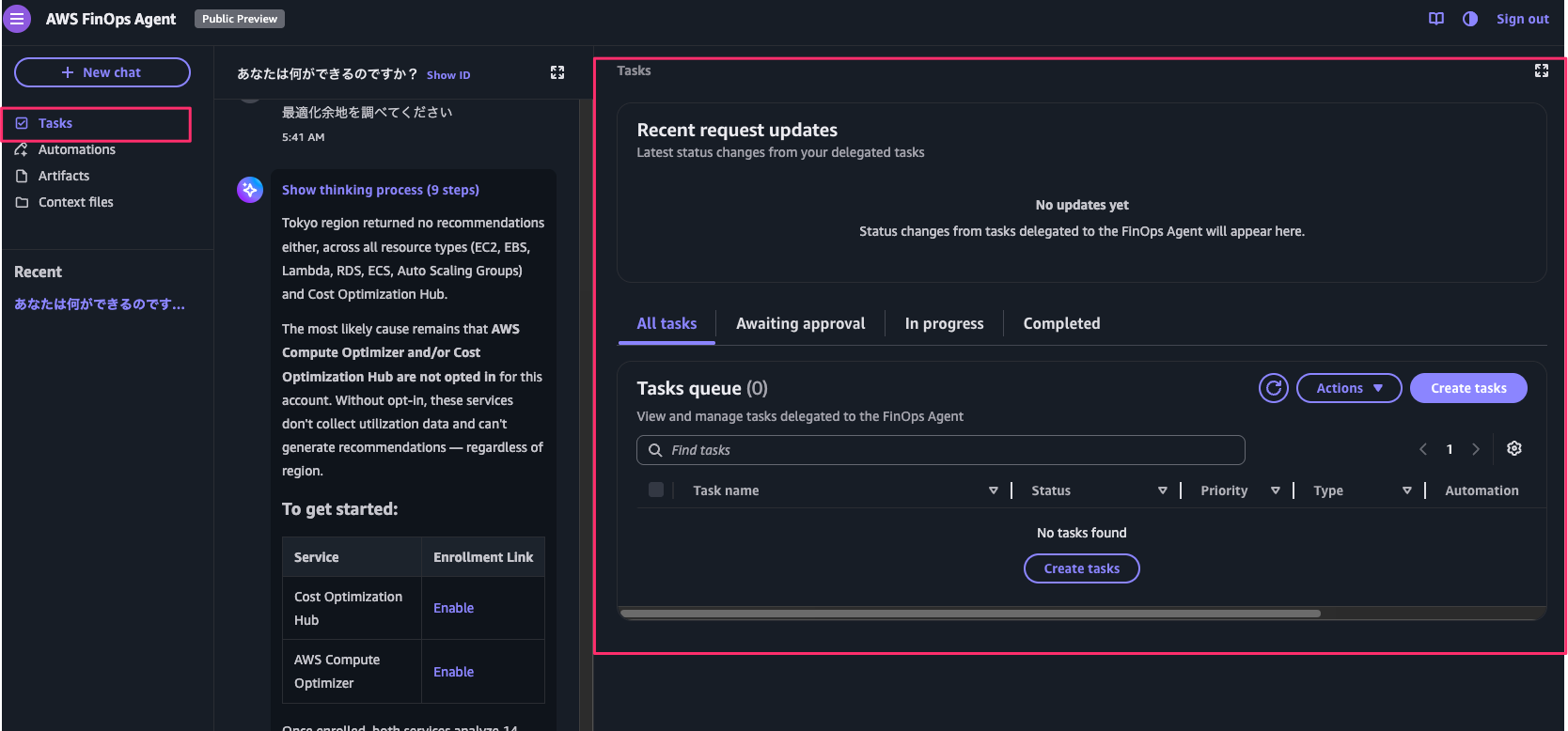The width and height of the screenshot is (1568, 731).
Task: Switch to In progress tab
Action: (944, 323)
